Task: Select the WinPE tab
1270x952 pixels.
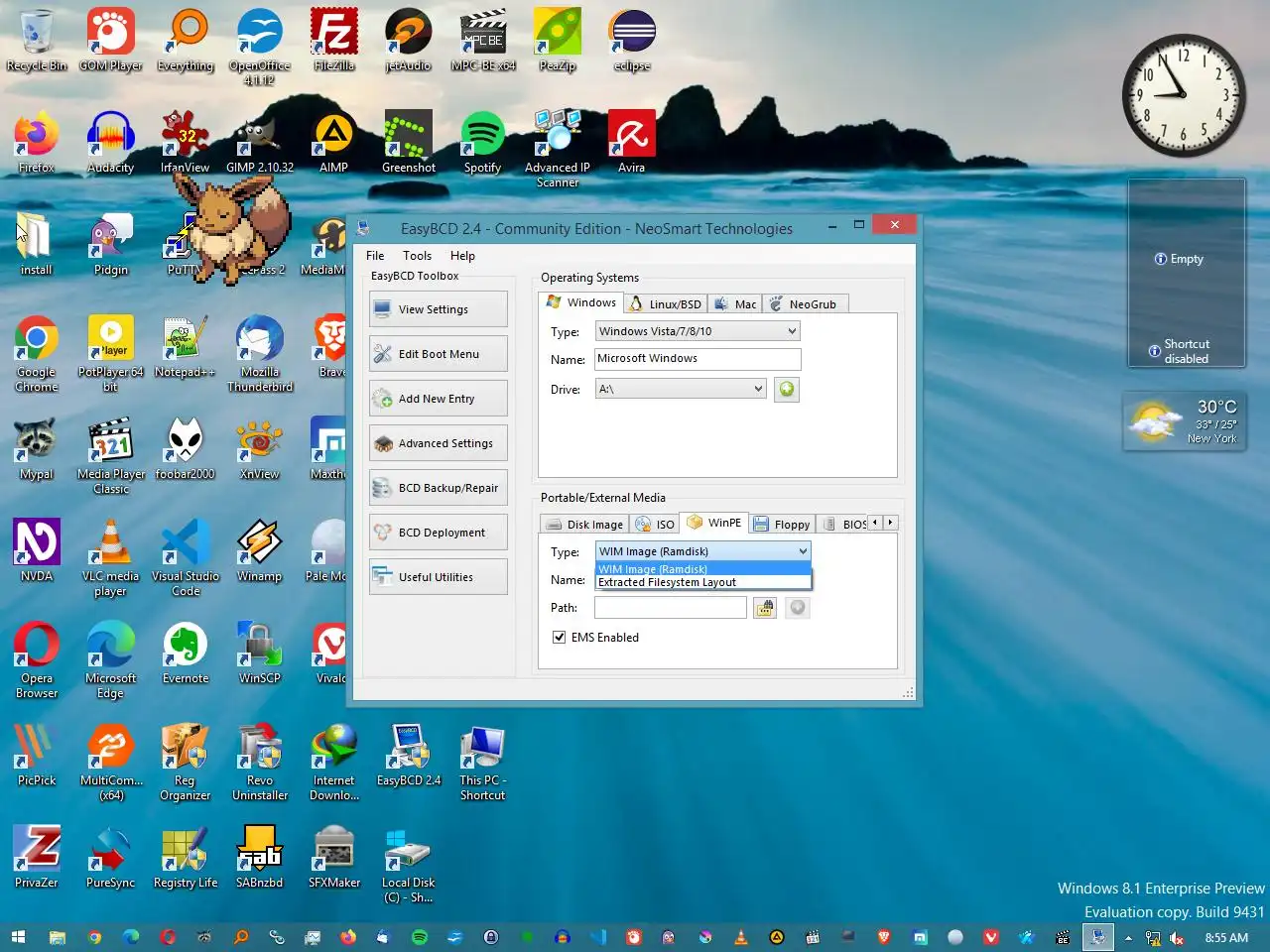Action: [714, 523]
